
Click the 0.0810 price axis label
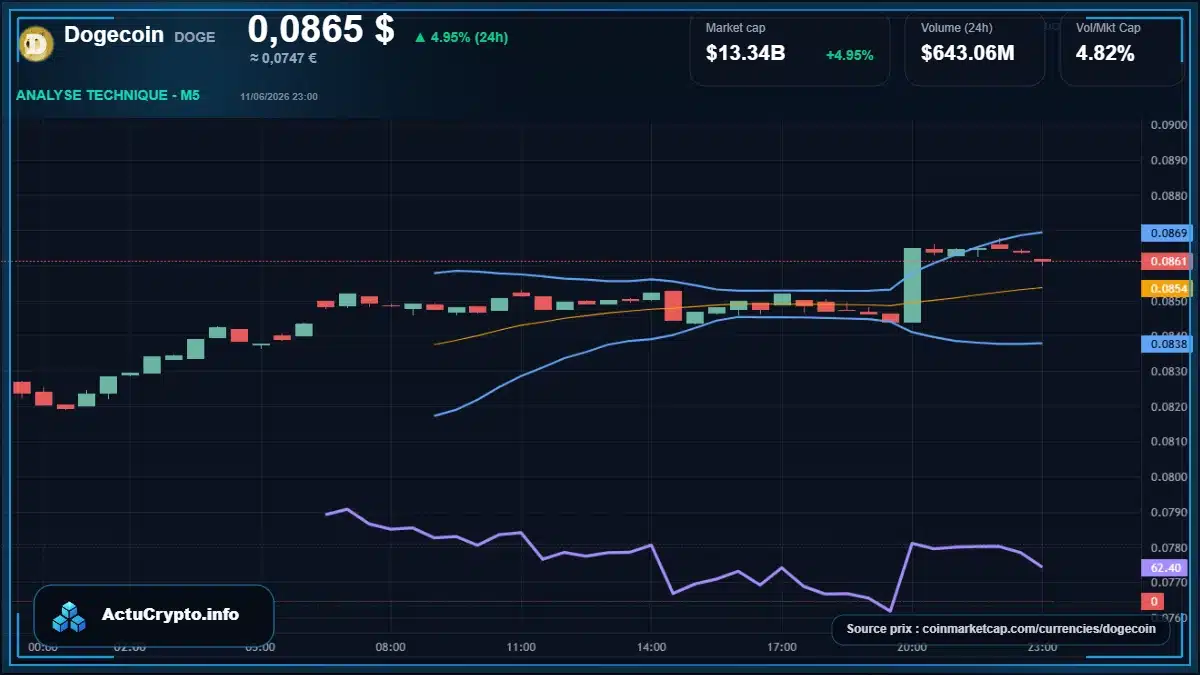(1168, 441)
